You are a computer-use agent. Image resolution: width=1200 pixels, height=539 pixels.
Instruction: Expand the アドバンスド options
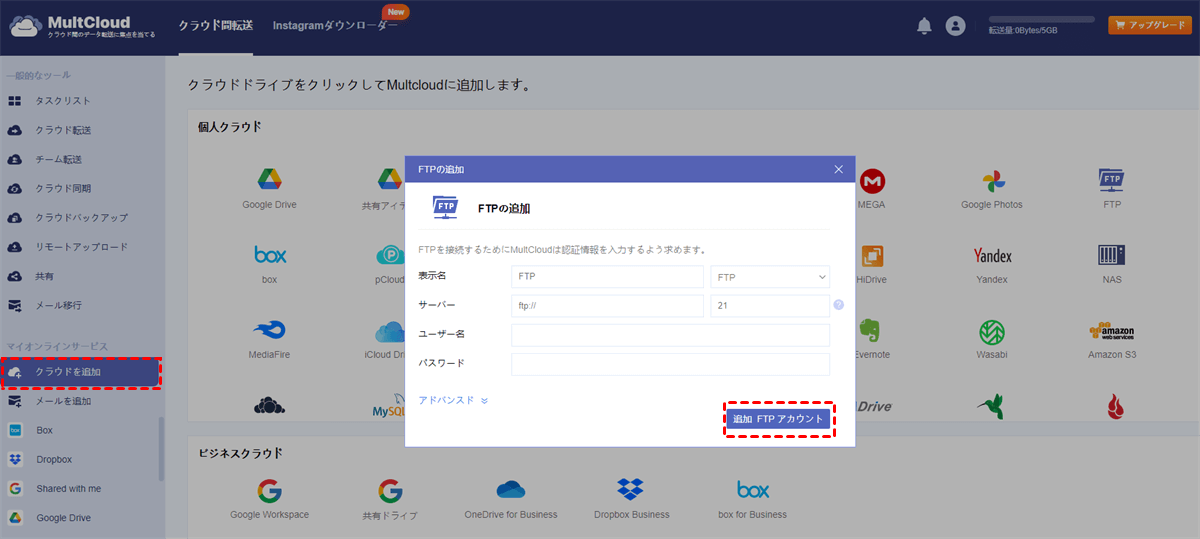tap(453, 400)
